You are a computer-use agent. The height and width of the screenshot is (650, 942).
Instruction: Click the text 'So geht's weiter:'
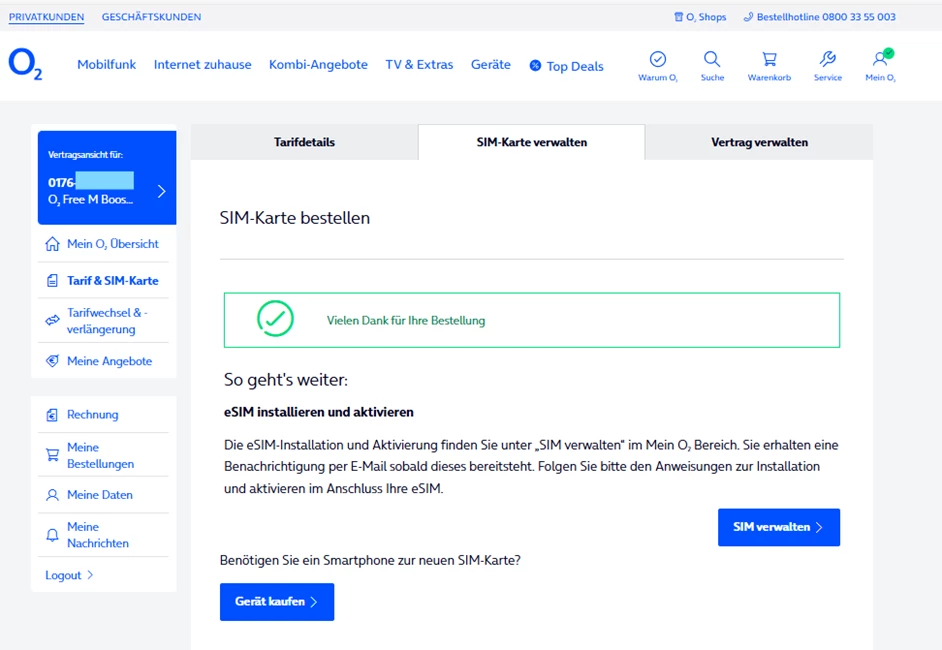(286, 380)
